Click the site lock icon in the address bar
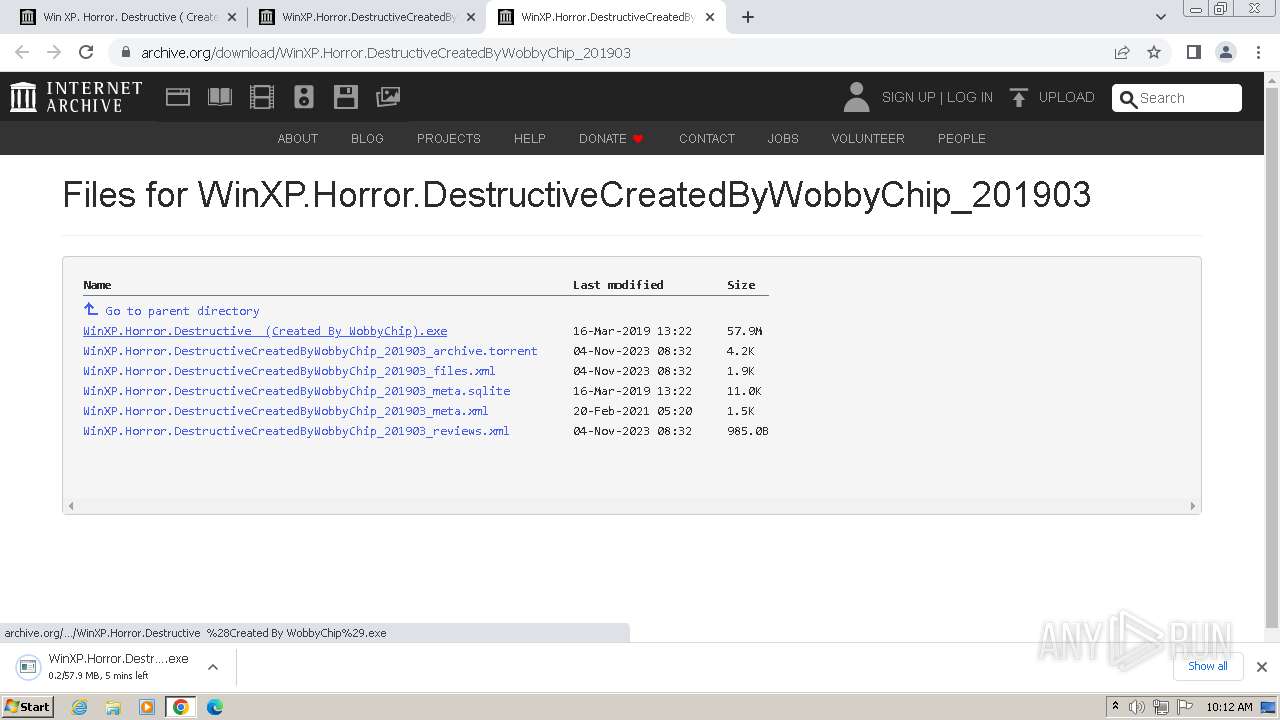 click(x=125, y=53)
